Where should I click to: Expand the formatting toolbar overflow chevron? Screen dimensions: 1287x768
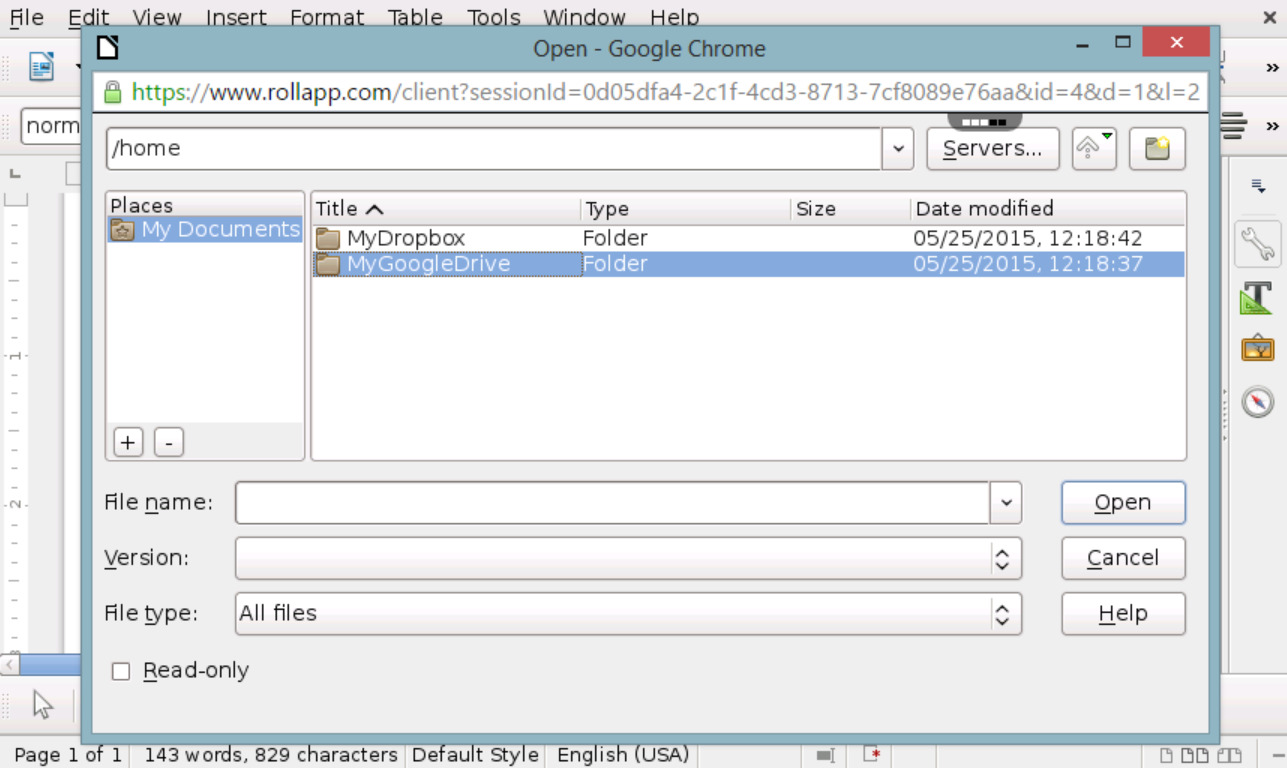1272,126
